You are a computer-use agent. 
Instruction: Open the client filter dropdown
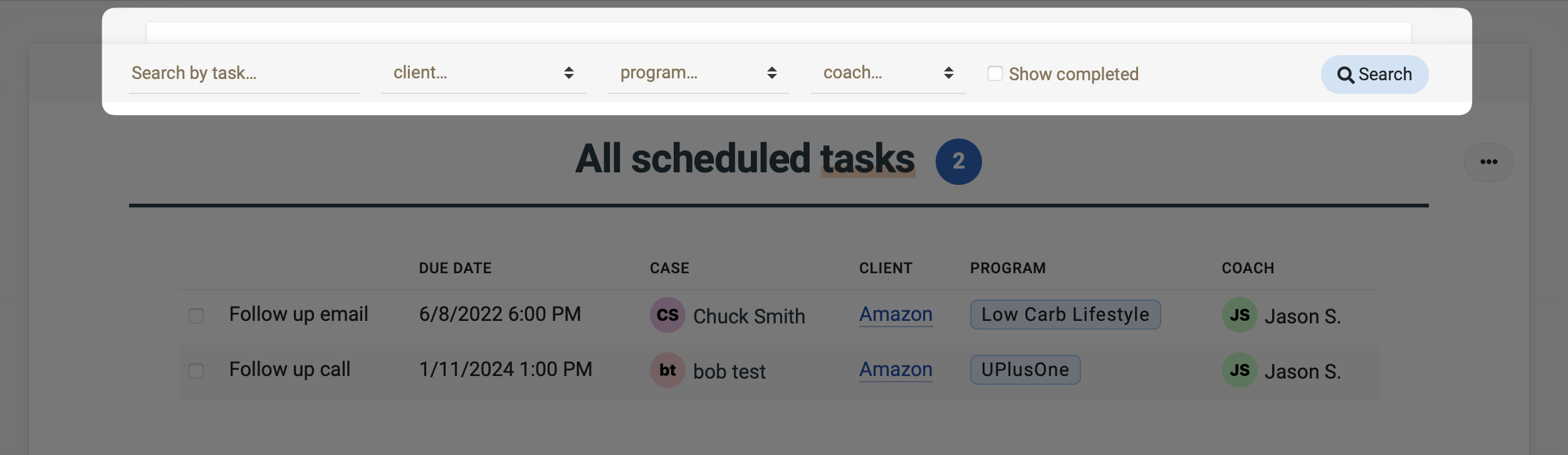(x=483, y=73)
